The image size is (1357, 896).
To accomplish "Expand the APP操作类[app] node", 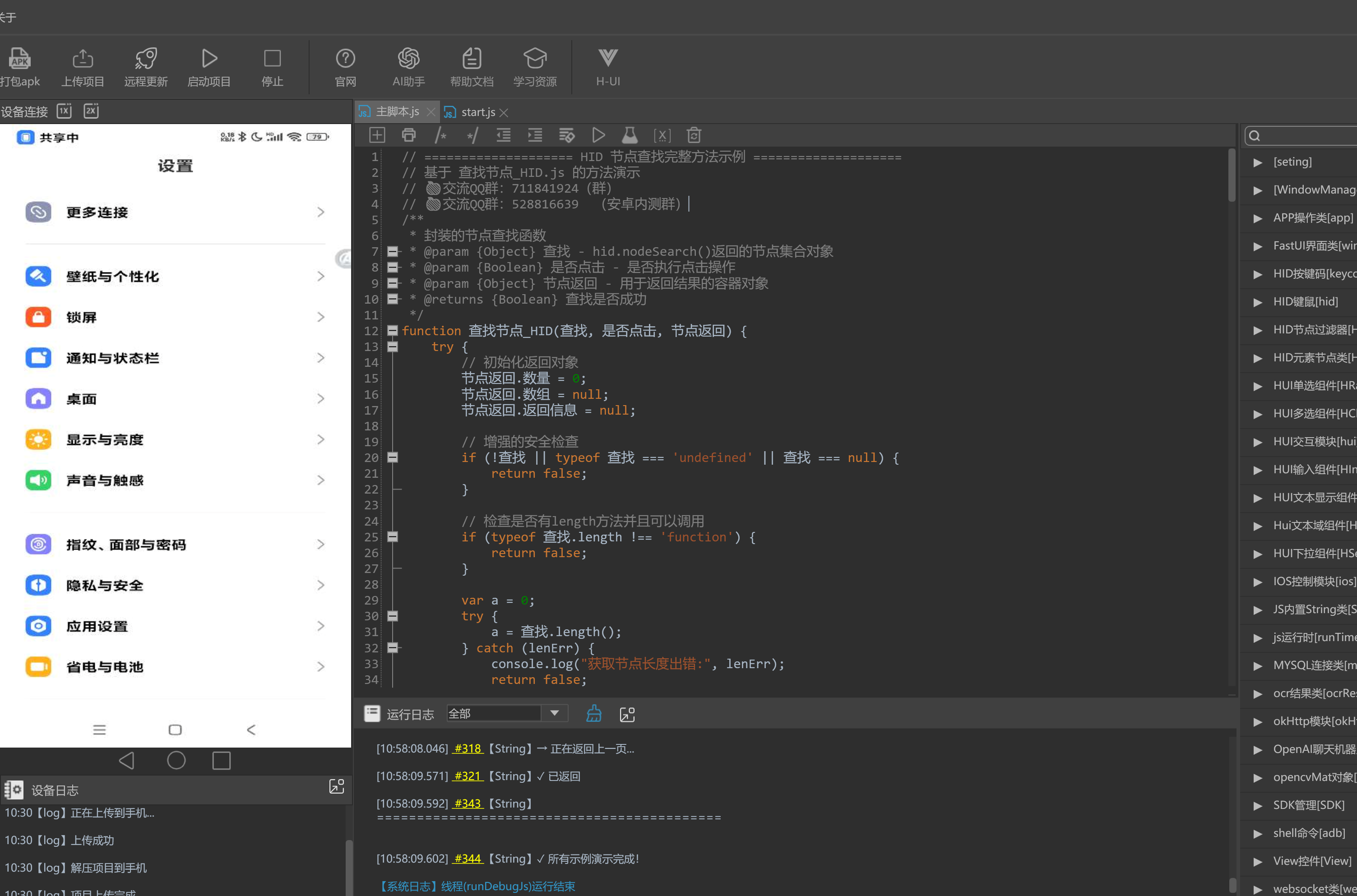I will pyautogui.click(x=1258, y=218).
